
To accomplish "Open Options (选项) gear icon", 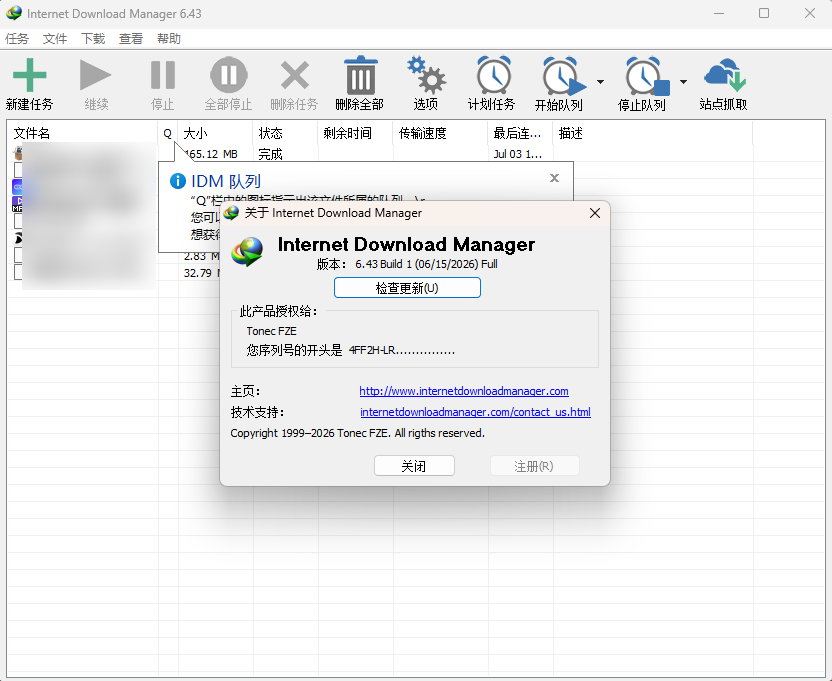I will (427, 75).
